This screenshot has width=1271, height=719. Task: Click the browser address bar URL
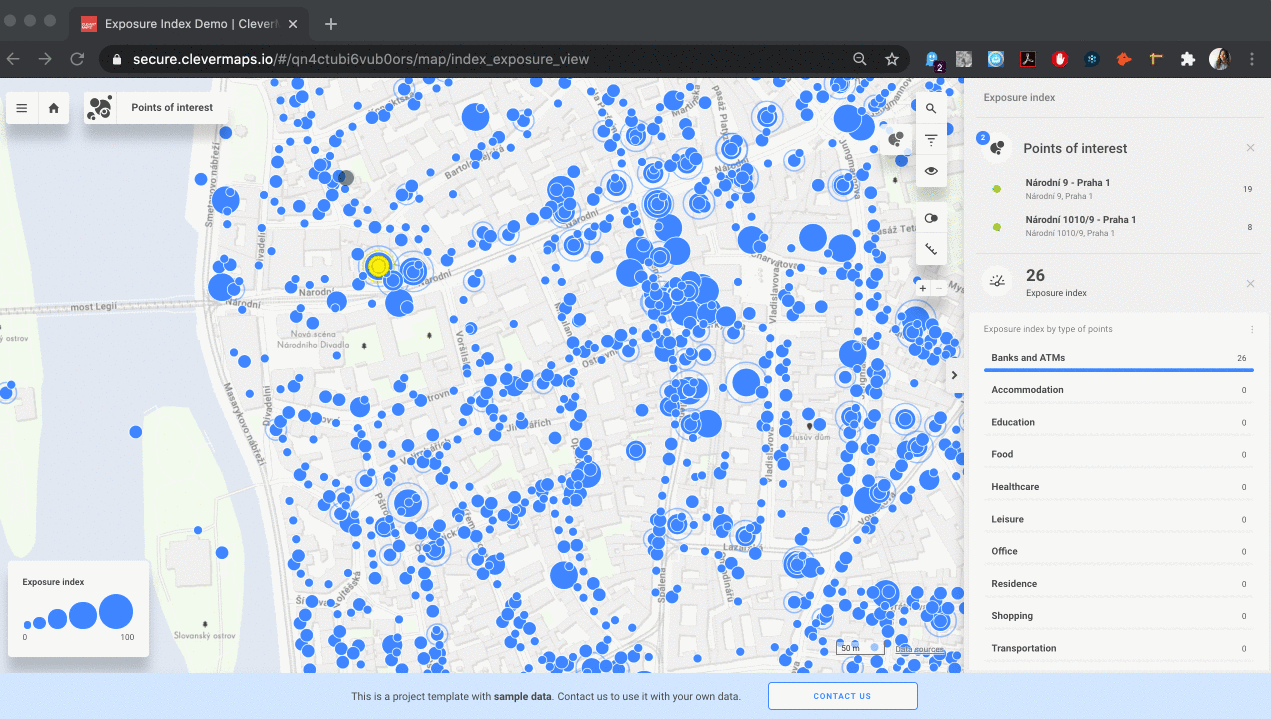point(360,59)
